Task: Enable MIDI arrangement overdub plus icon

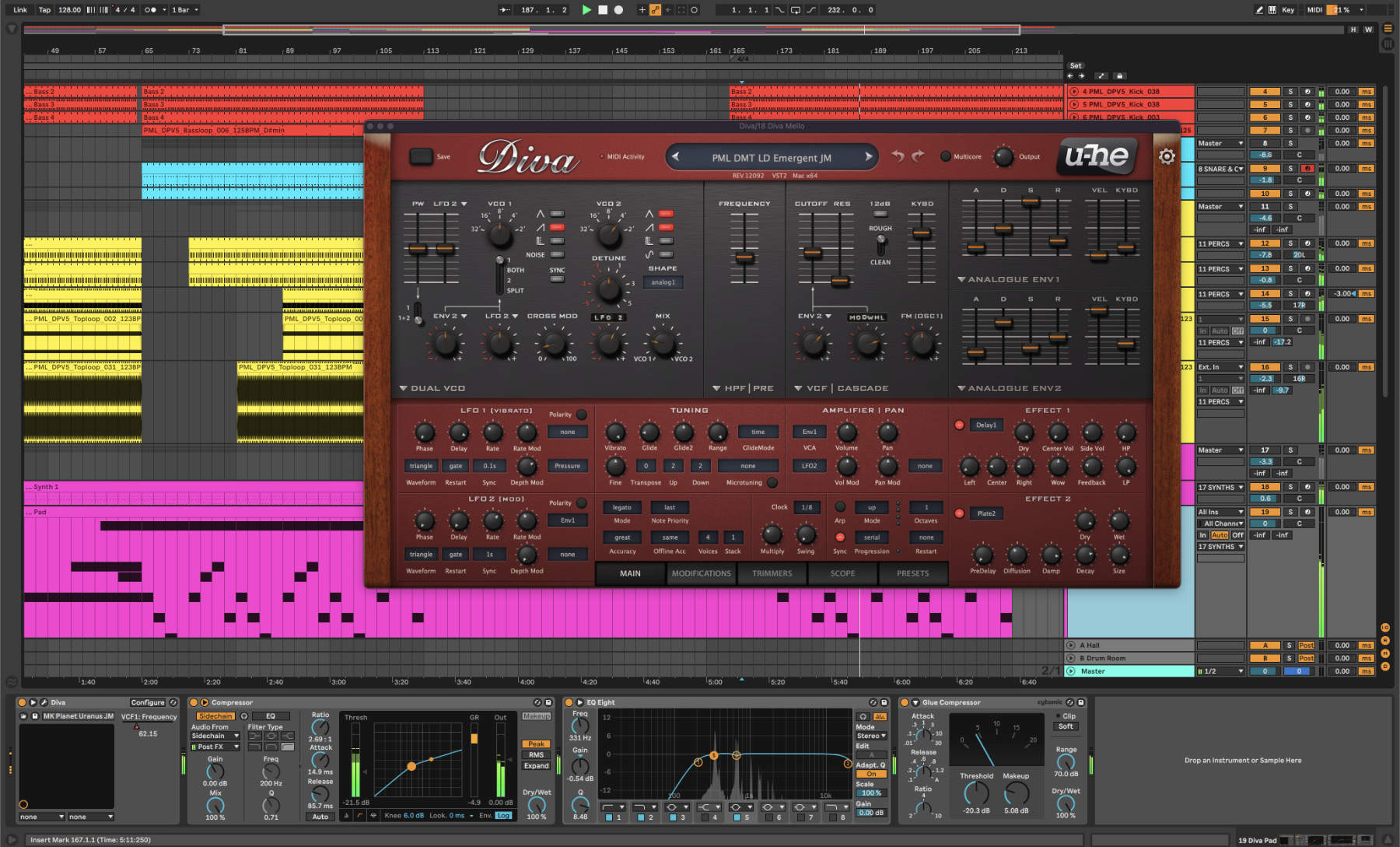Action: click(642, 10)
